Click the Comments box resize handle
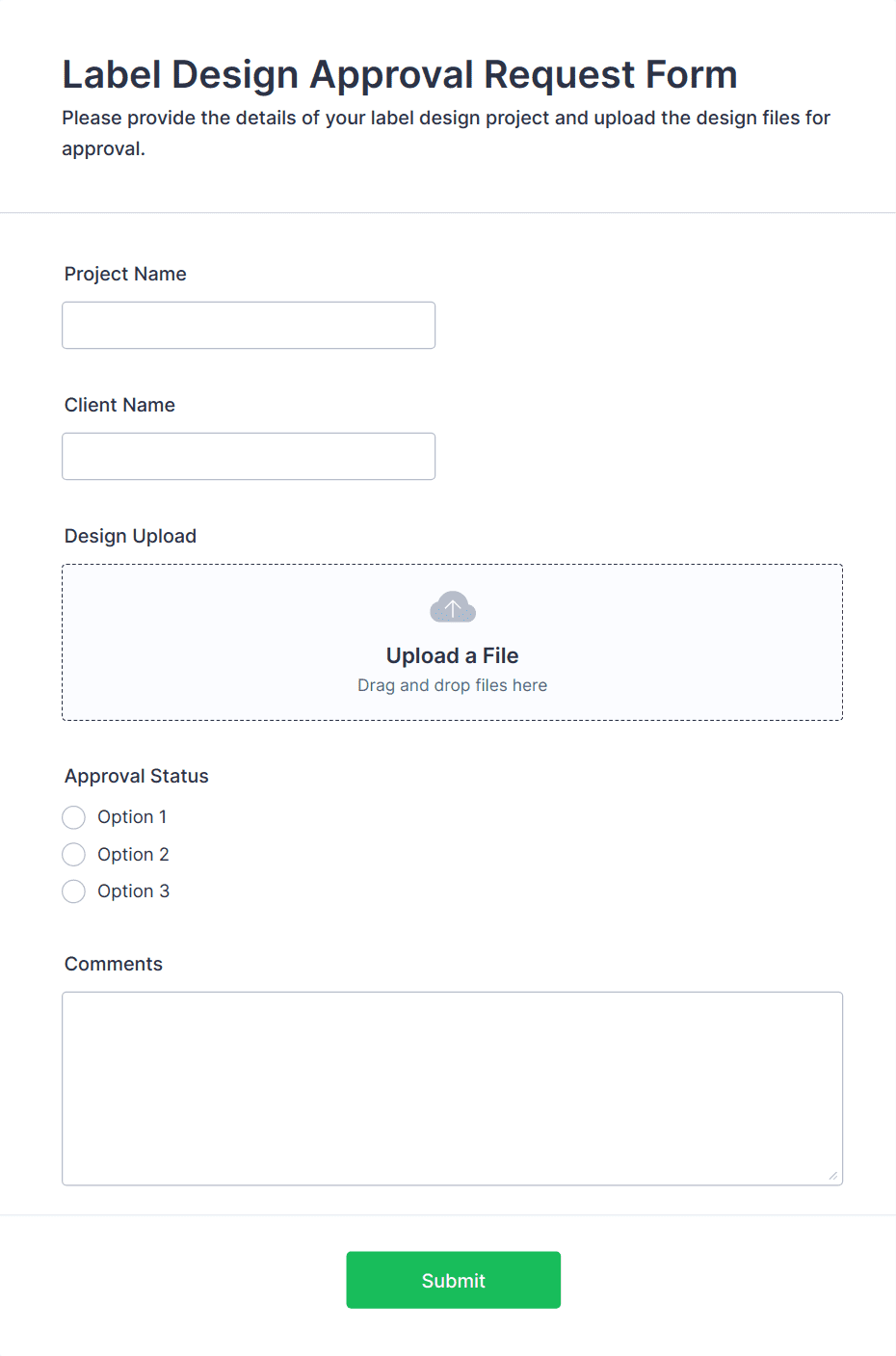The image size is (896, 1356). click(x=833, y=1176)
